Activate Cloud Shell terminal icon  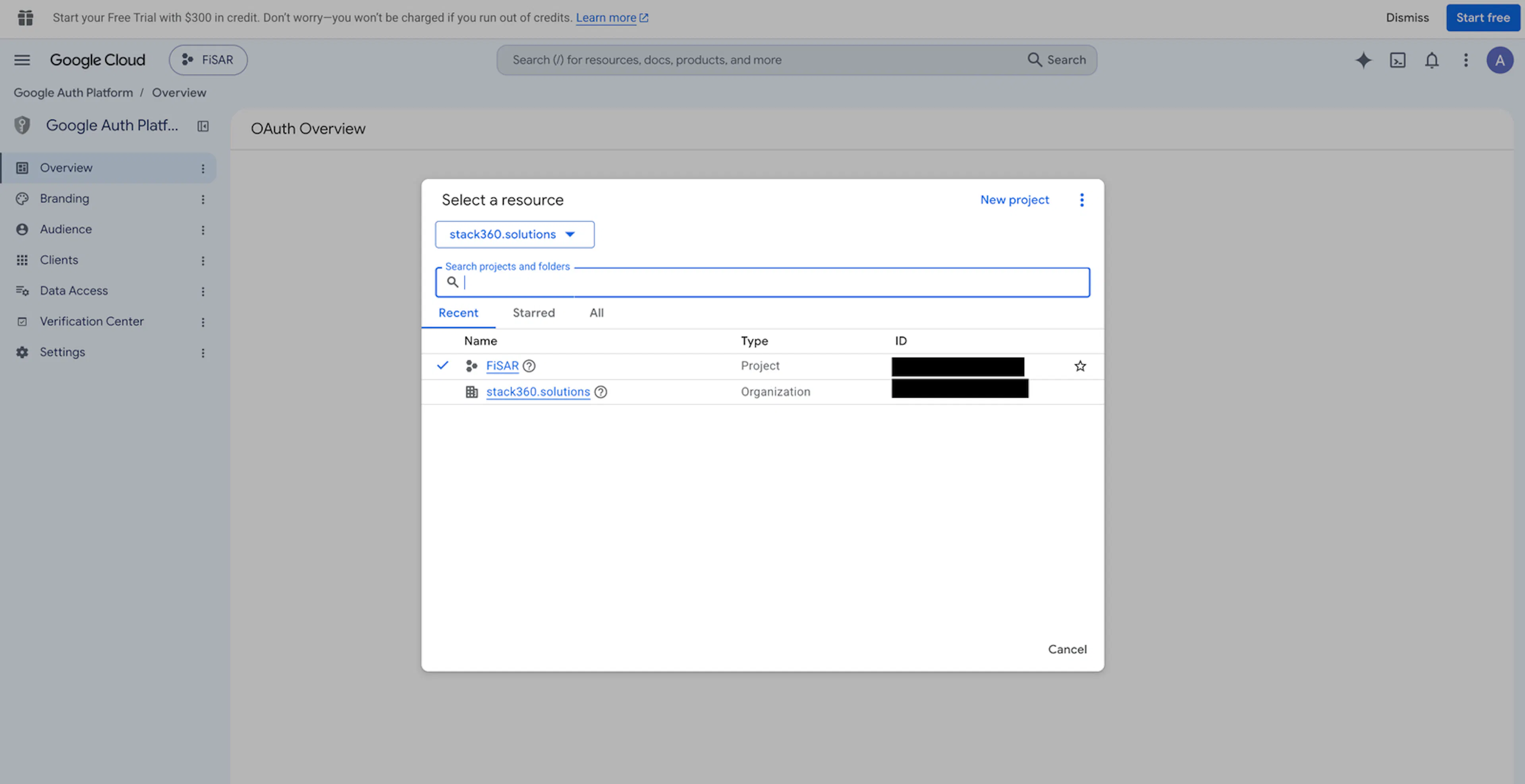(x=1398, y=60)
